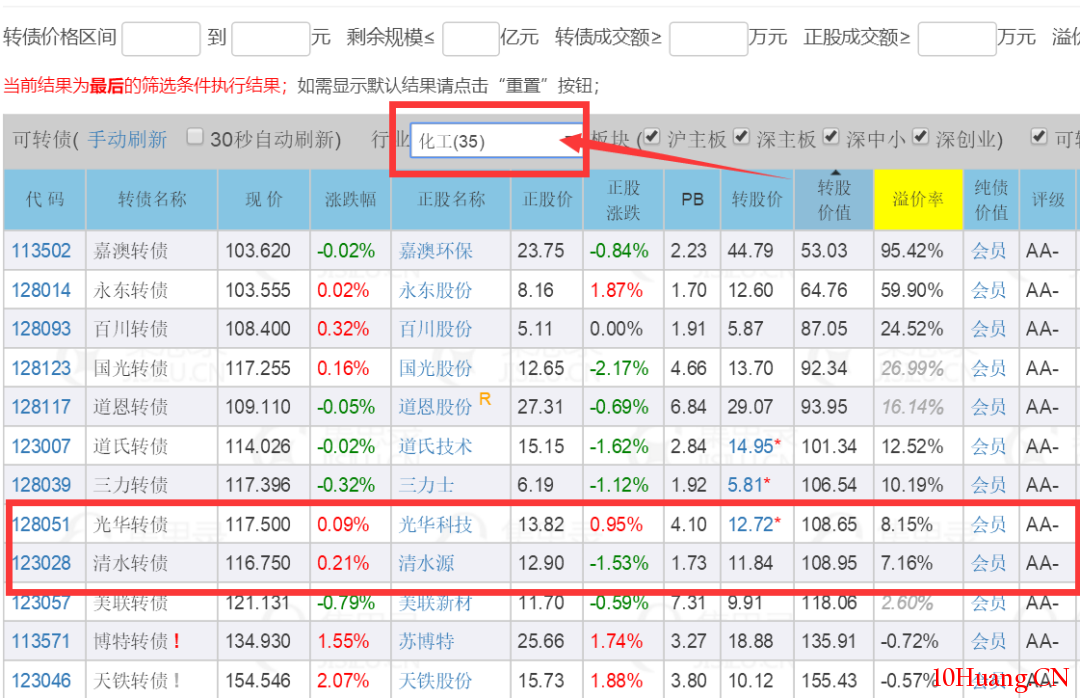1080x698 pixels.
Task: Select the 95.42% premium rate cell
Action: tap(917, 251)
